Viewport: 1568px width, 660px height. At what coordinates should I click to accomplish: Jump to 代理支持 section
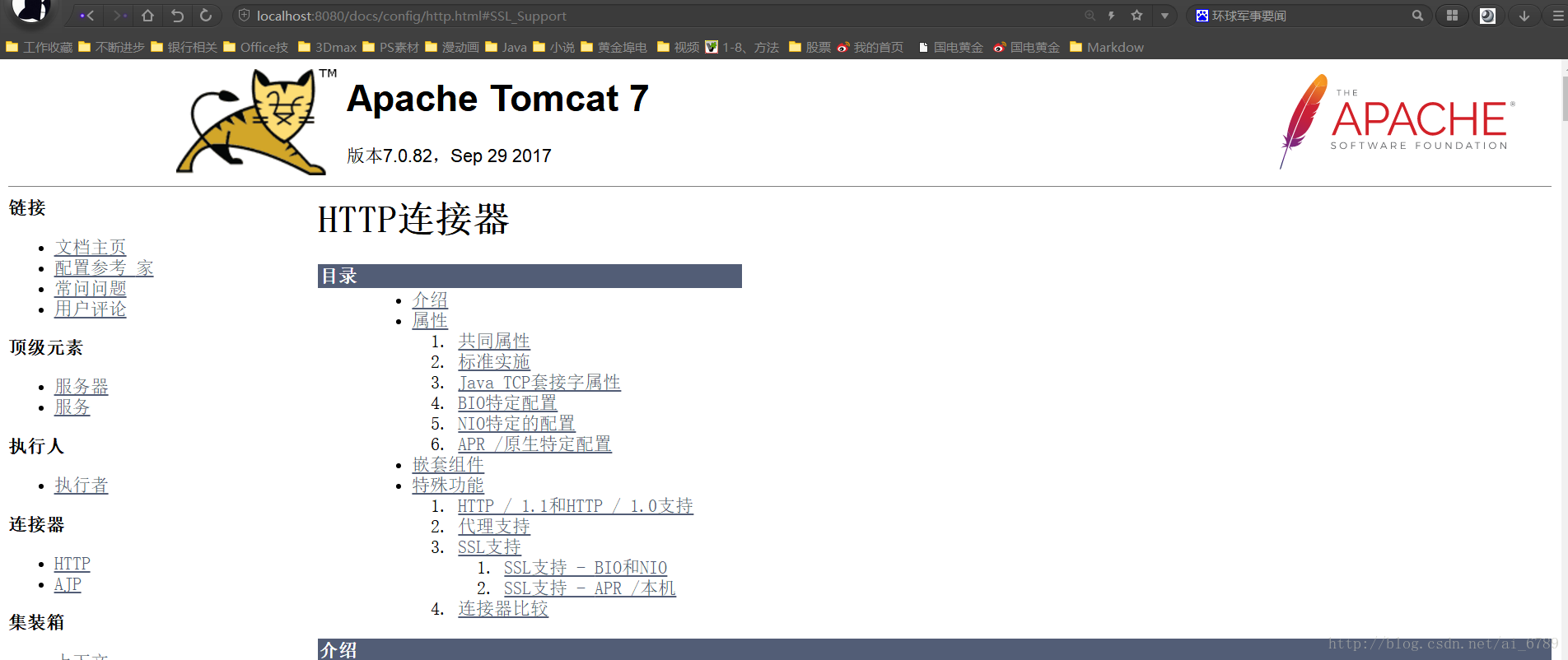[494, 527]
